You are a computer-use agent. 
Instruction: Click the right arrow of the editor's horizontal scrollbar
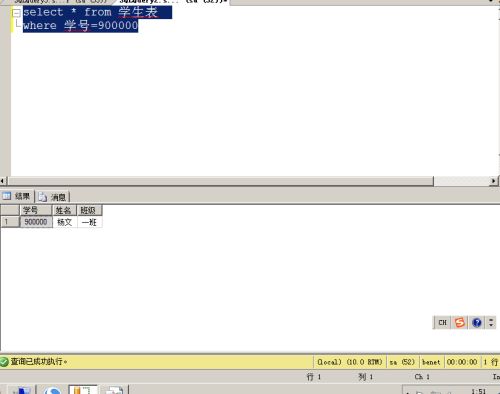click(x=493, y=181)
